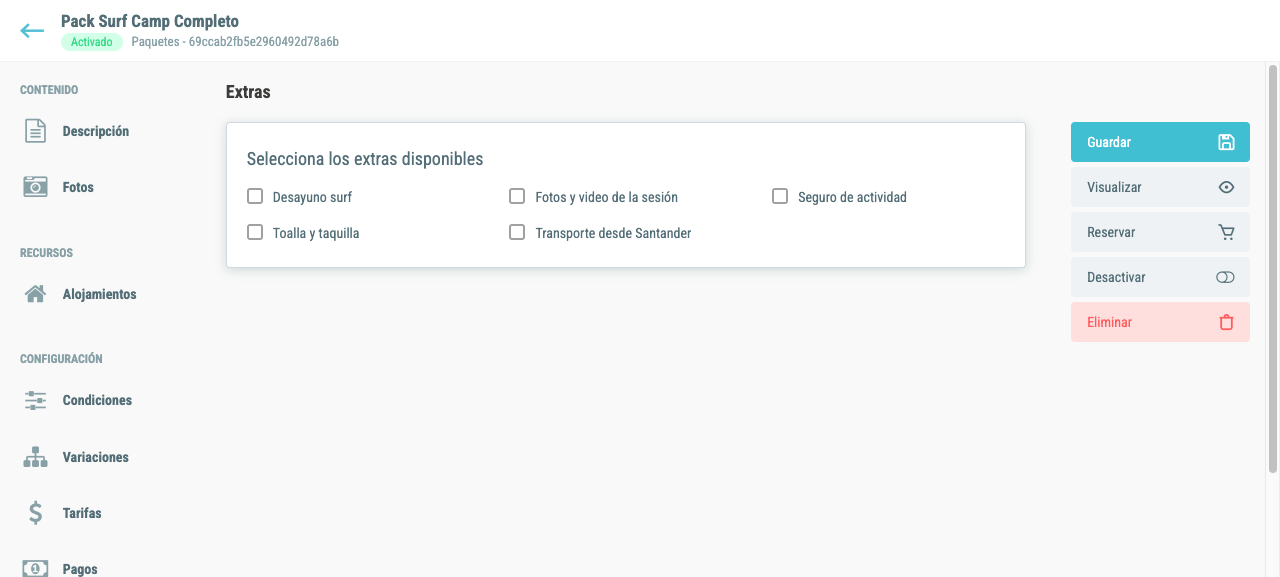This screenshot has width=1280, height=577.
Task: Click Selecciona los extras disponibles text
Action: tap(365, 159)
